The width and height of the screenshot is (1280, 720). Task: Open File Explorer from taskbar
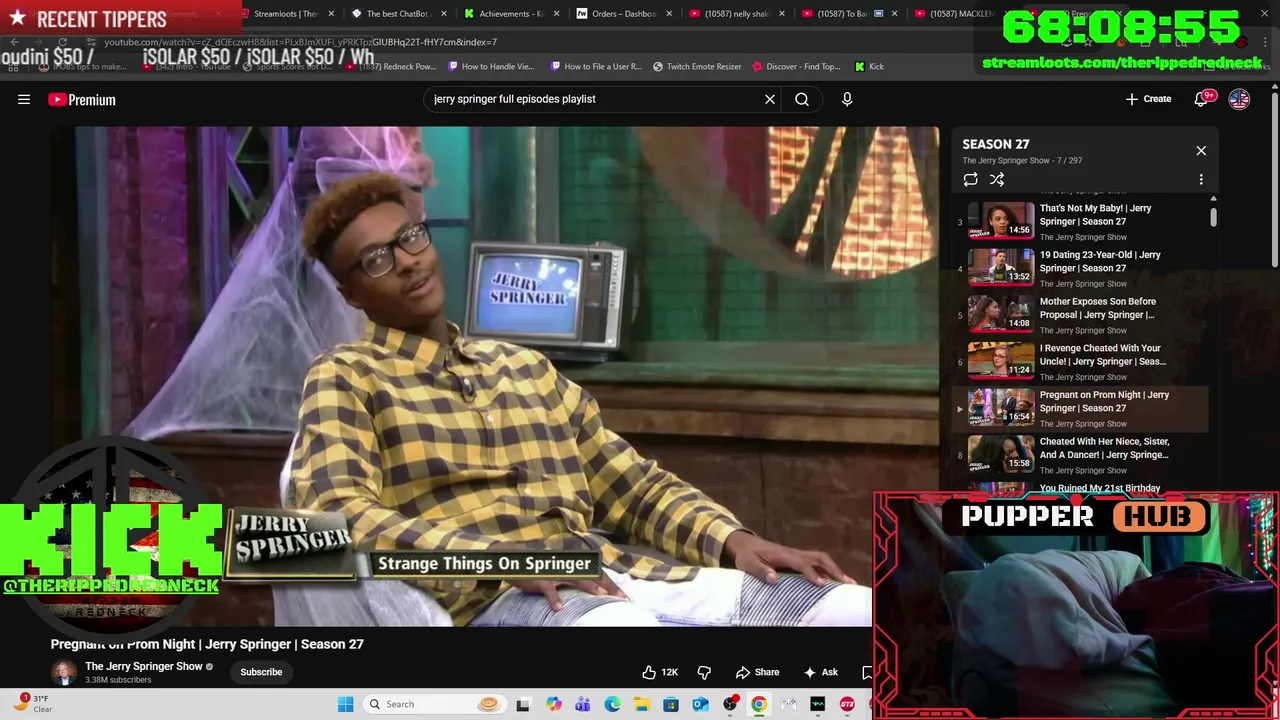tap(641, 704)
